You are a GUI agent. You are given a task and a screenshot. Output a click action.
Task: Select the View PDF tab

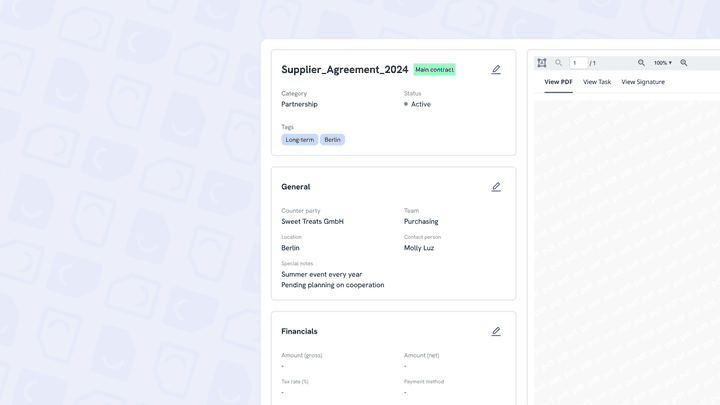[558, 82]
